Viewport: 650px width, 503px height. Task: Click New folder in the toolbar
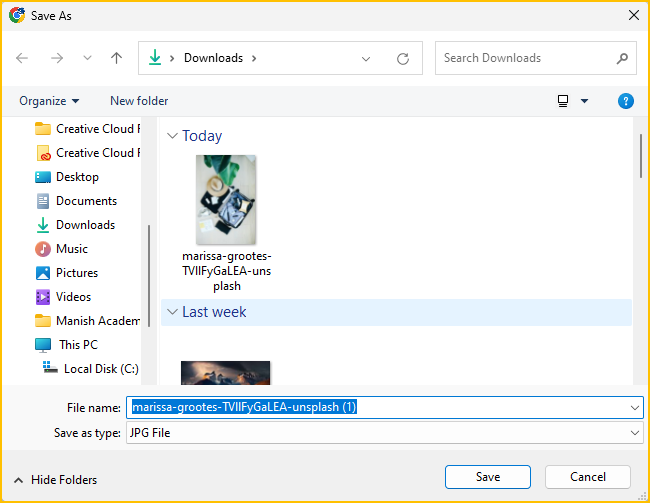[x=139, y=101]
